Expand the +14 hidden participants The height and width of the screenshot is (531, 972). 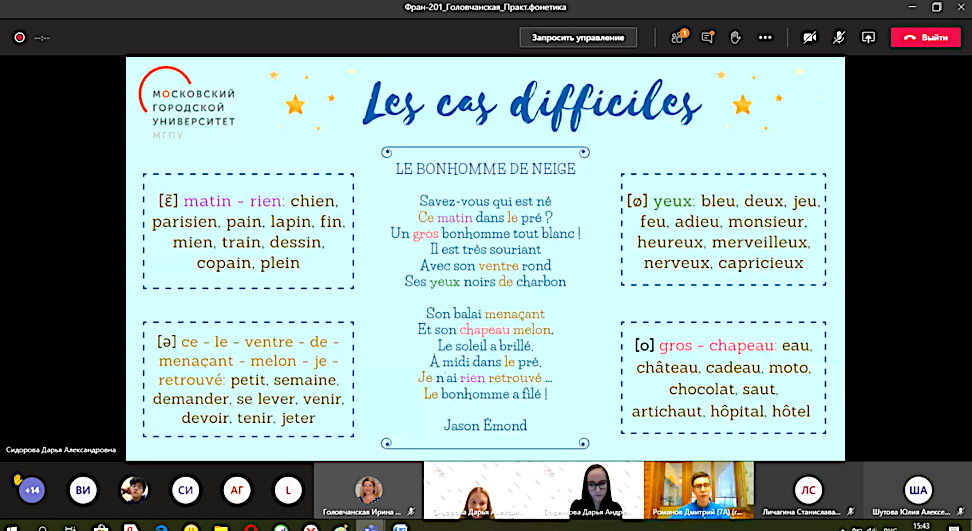tap(31, 490)
